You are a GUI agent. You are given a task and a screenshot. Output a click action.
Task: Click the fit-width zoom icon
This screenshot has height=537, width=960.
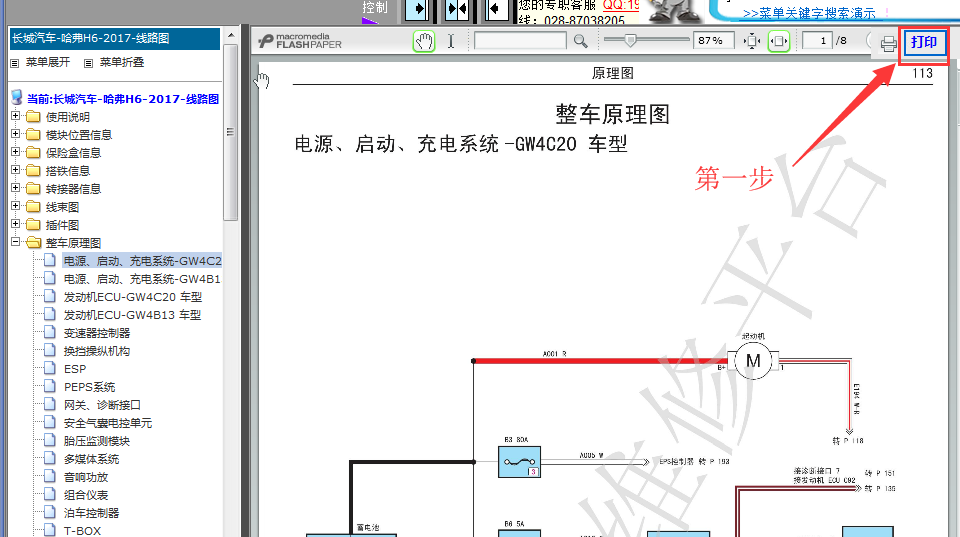(x=779, y=42)
